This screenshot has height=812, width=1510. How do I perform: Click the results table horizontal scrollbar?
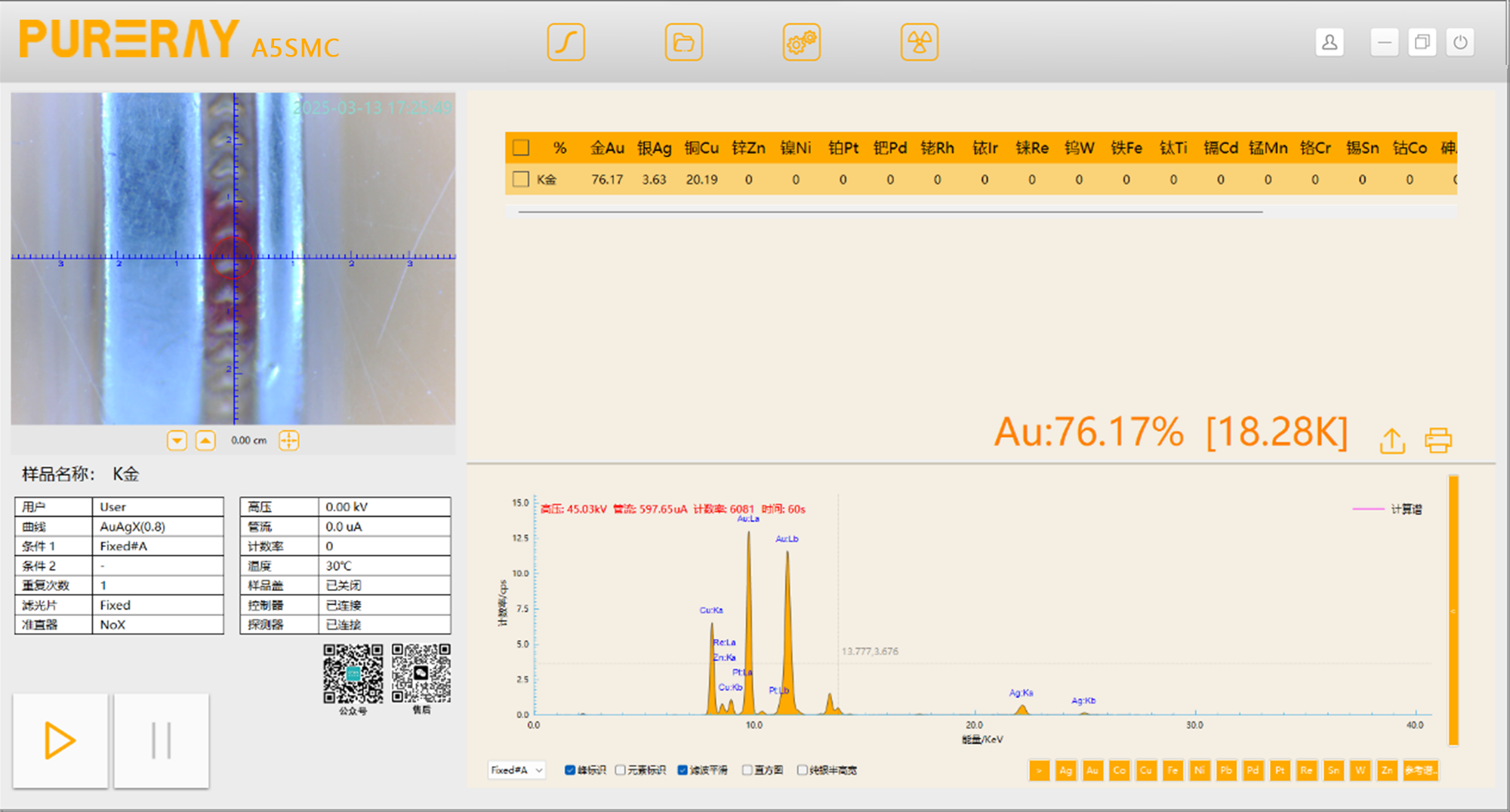tap(889, 212)
